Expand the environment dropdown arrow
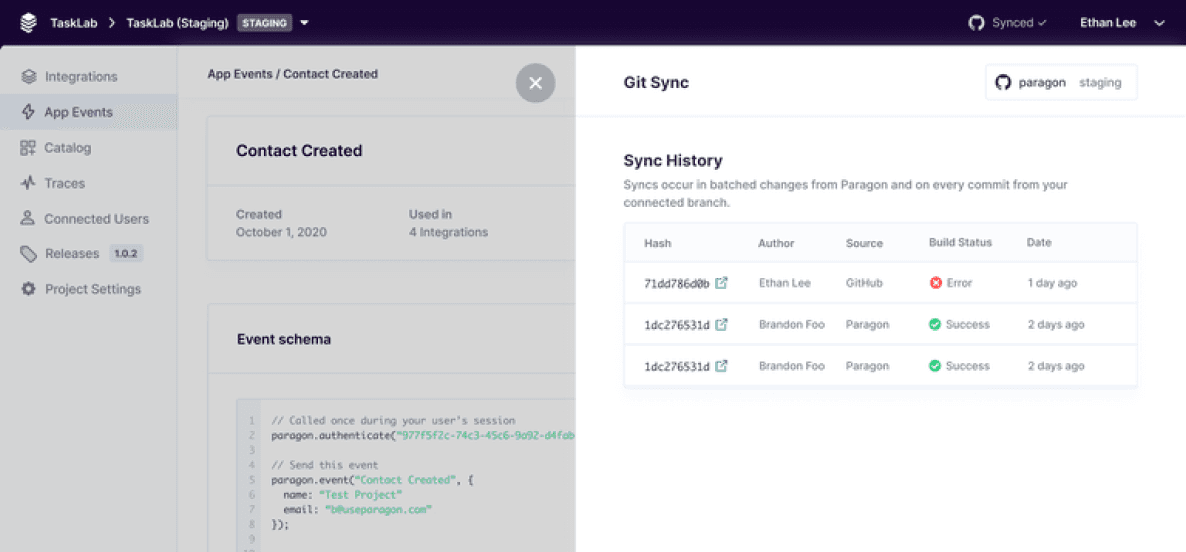This screenshot has width=1186, height=552. click(304, 23)
